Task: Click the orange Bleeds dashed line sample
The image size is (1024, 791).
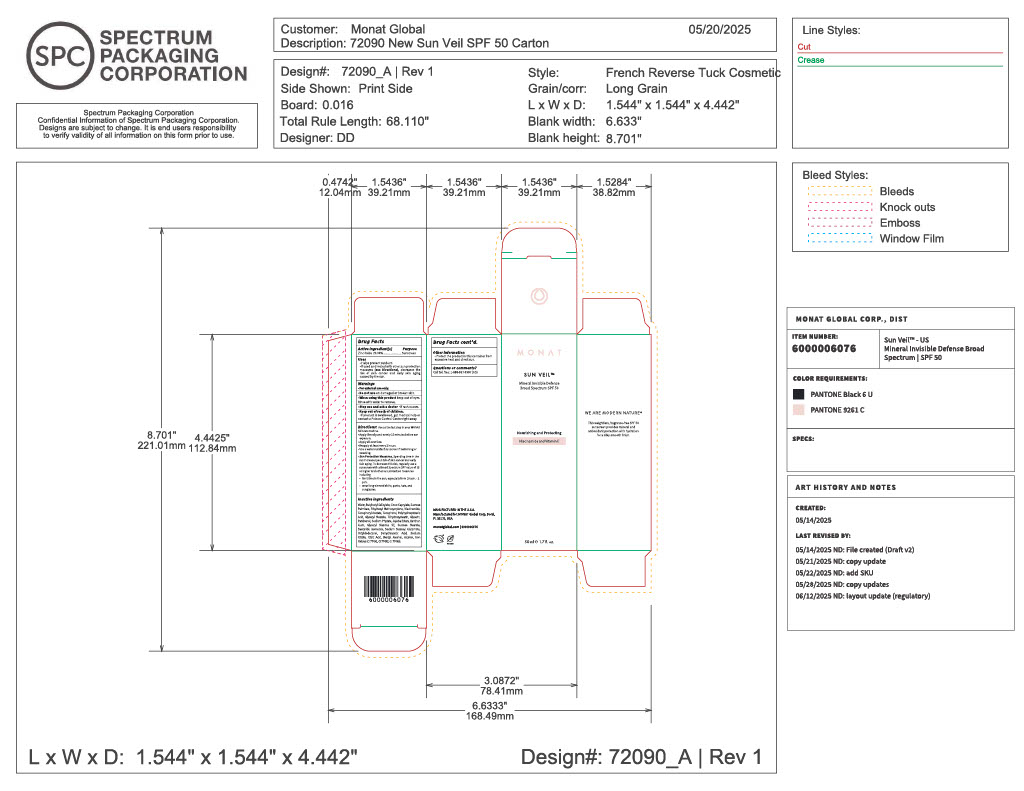Action: [838, 191]
